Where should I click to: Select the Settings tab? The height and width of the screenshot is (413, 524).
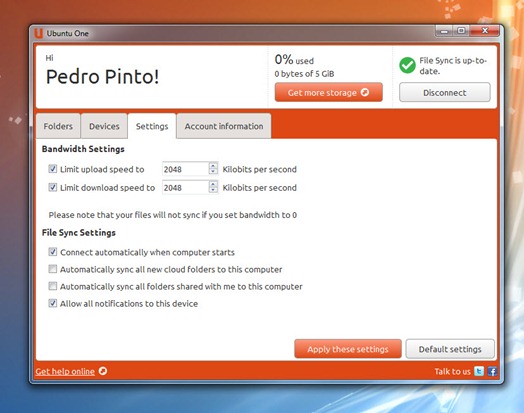tap(152, 126)
